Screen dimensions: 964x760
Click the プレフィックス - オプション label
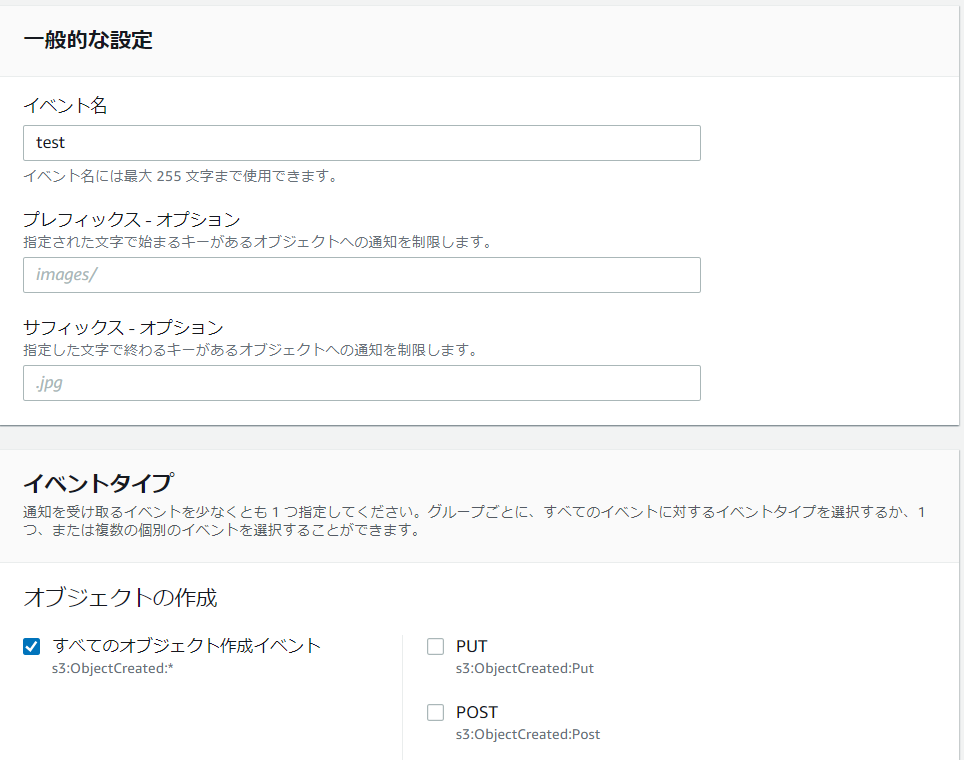pos(132,220)
